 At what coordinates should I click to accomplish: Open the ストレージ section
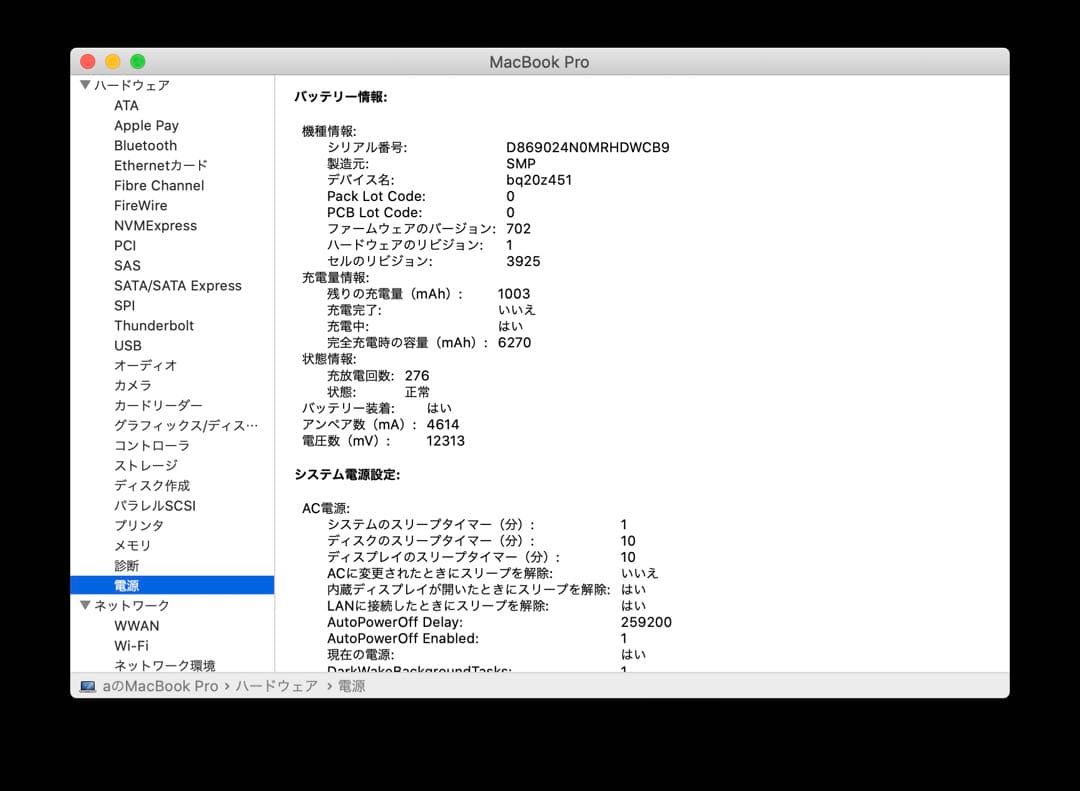(141, 465)
